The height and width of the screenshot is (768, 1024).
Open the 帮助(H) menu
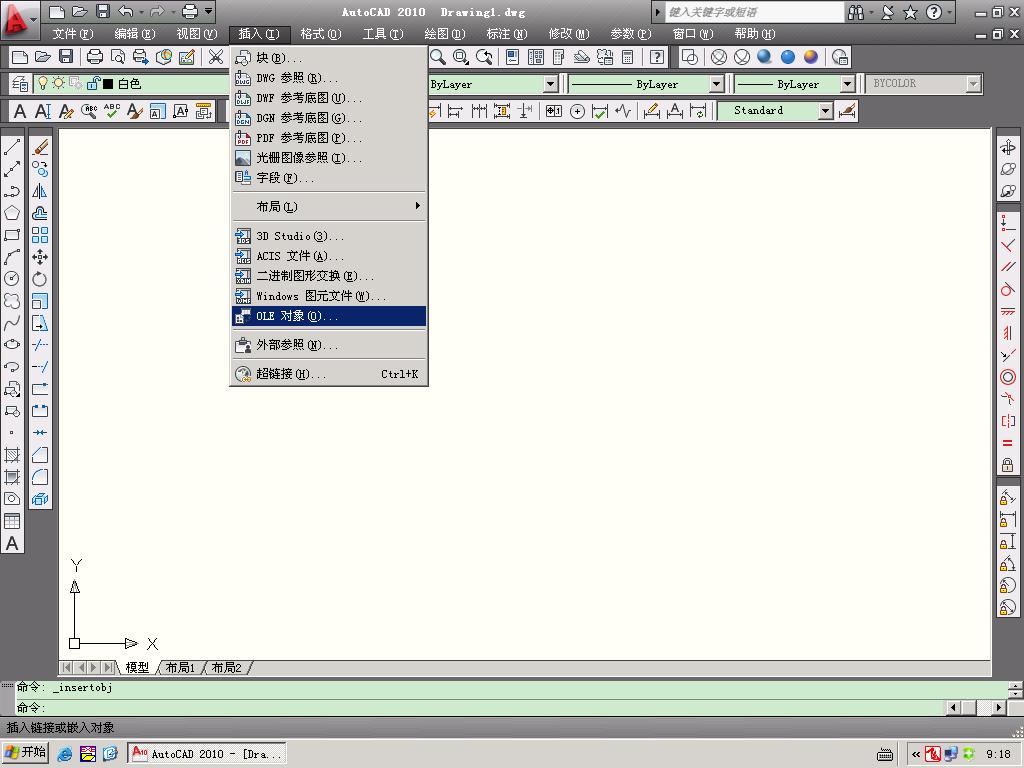[x=754, y=34]
